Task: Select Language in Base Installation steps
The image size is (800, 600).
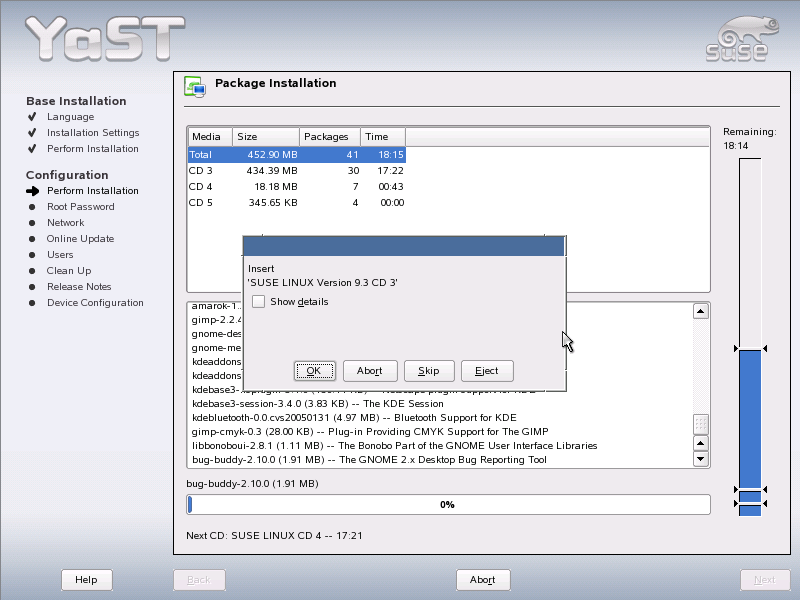Action: click(x=70, y=117)
